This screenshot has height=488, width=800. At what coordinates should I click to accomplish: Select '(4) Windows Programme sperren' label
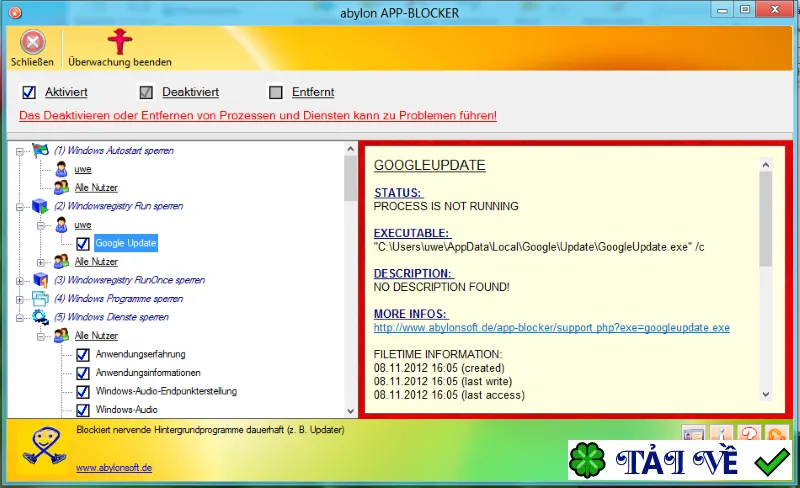[118, 299]
